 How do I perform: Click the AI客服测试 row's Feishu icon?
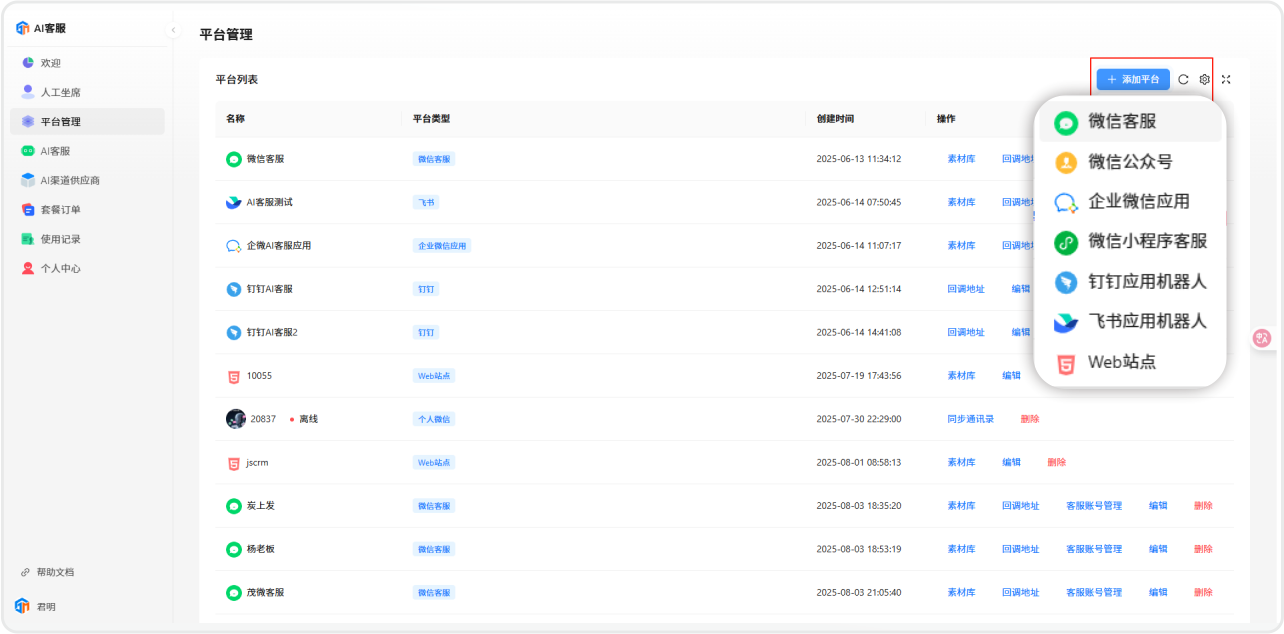pyautogui.click(x=234, y=202)
